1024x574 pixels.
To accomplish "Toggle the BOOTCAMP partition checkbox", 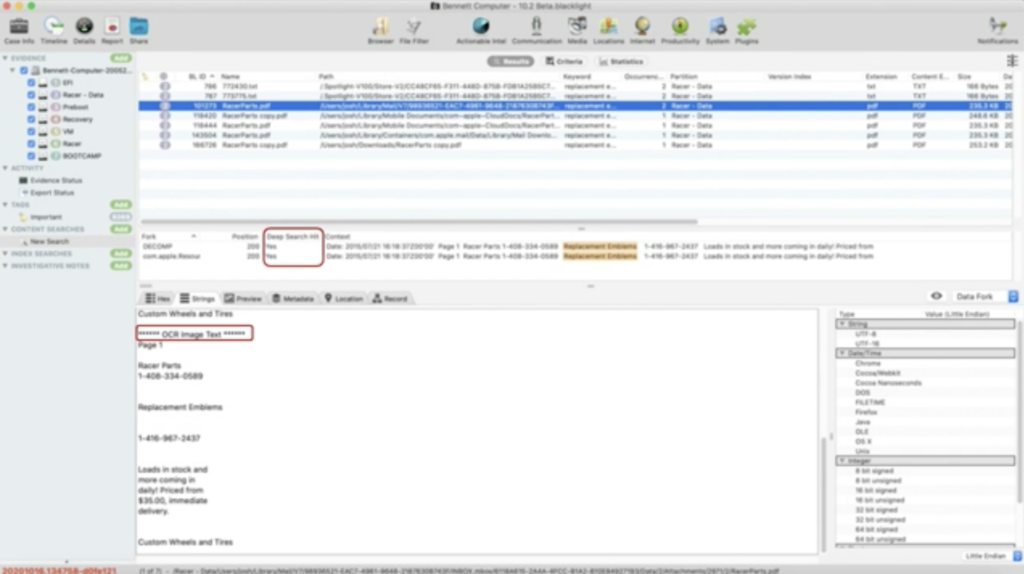I will (x=31, y=156).
